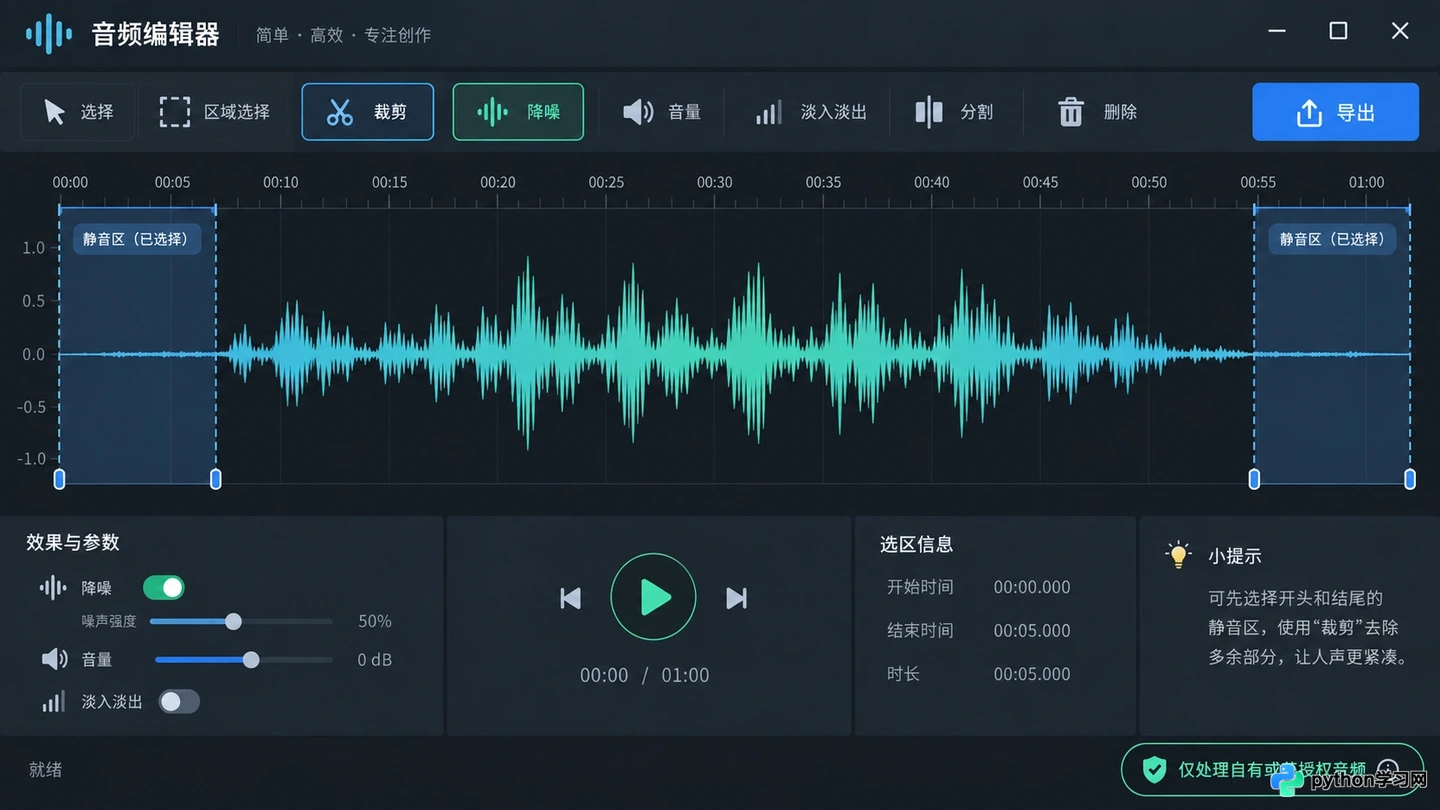Use the 分割 split tool

pyautogui.click(x=954, y=112)
